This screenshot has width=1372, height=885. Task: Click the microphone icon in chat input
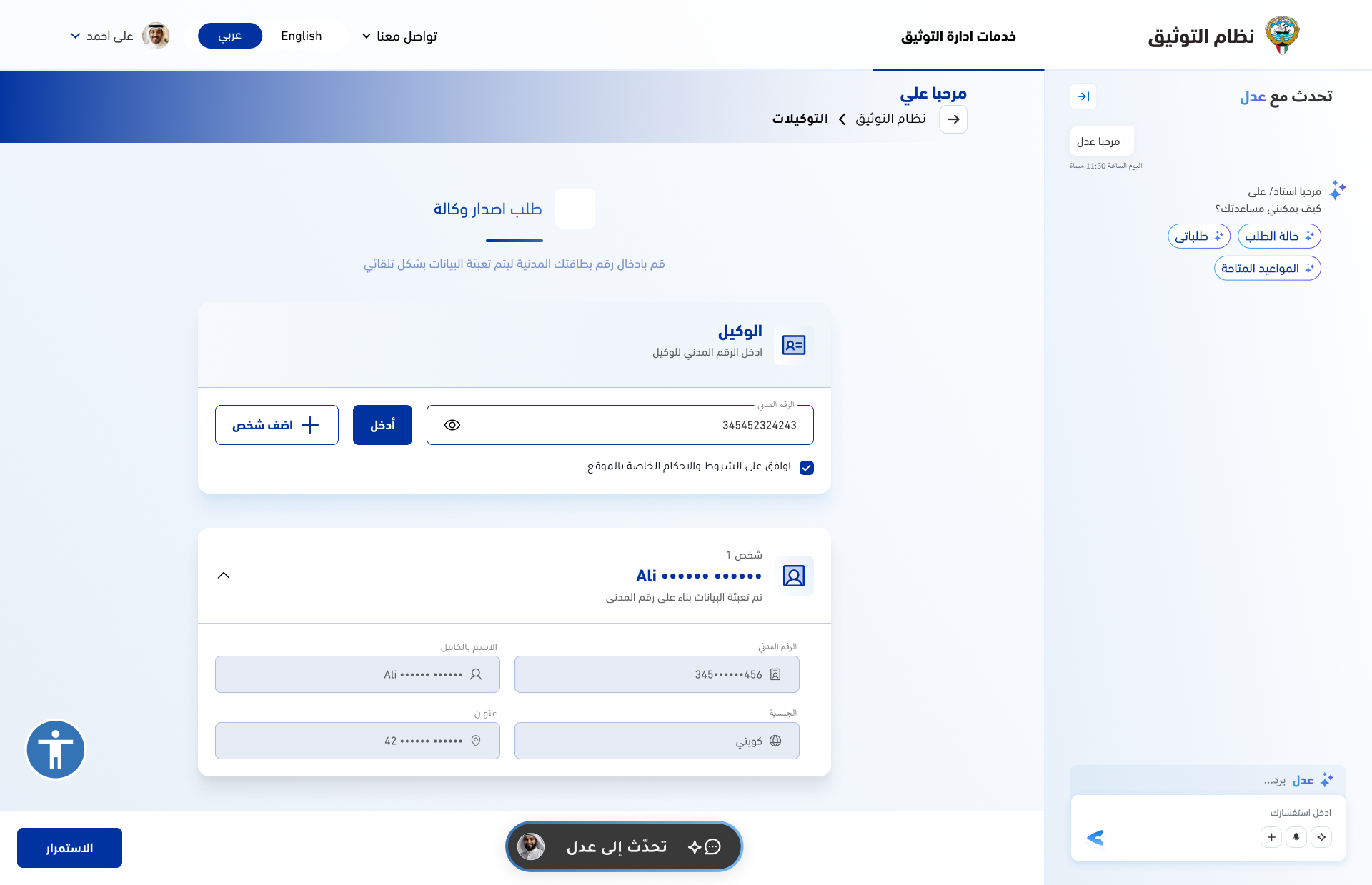(1296, 837)
